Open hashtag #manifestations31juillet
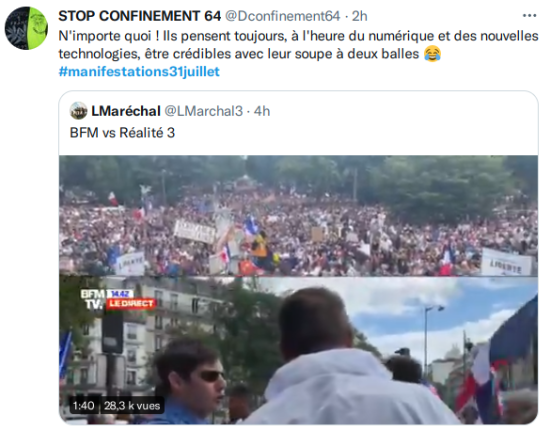The width and height of the screenshot is (550, 432). (x=139, y=72)
